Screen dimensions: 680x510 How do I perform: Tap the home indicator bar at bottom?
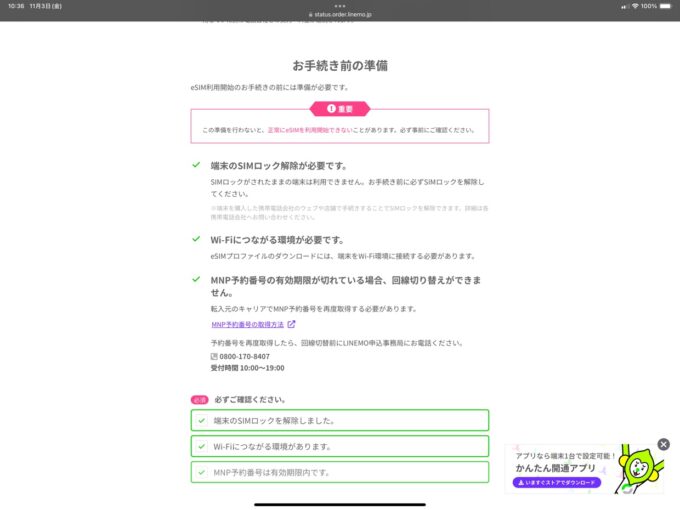pyautogui.click(x=340, y=504)
